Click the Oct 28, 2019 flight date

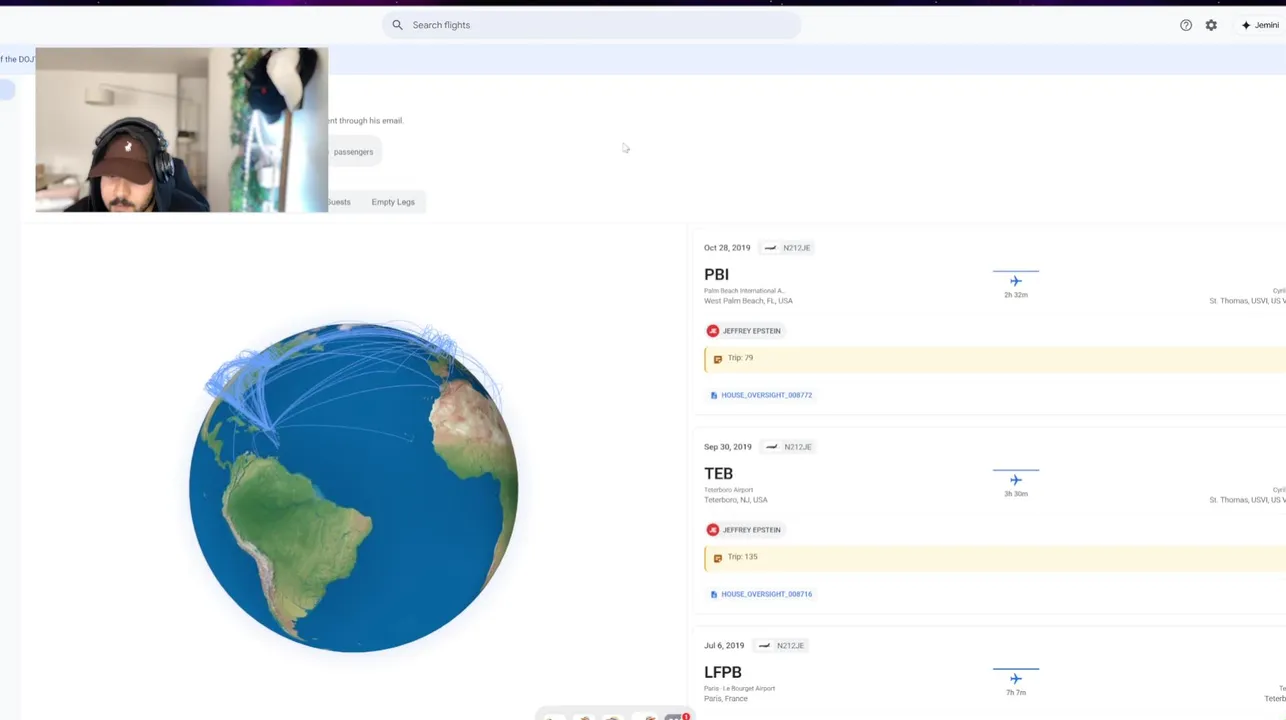[x=727, y=248]
